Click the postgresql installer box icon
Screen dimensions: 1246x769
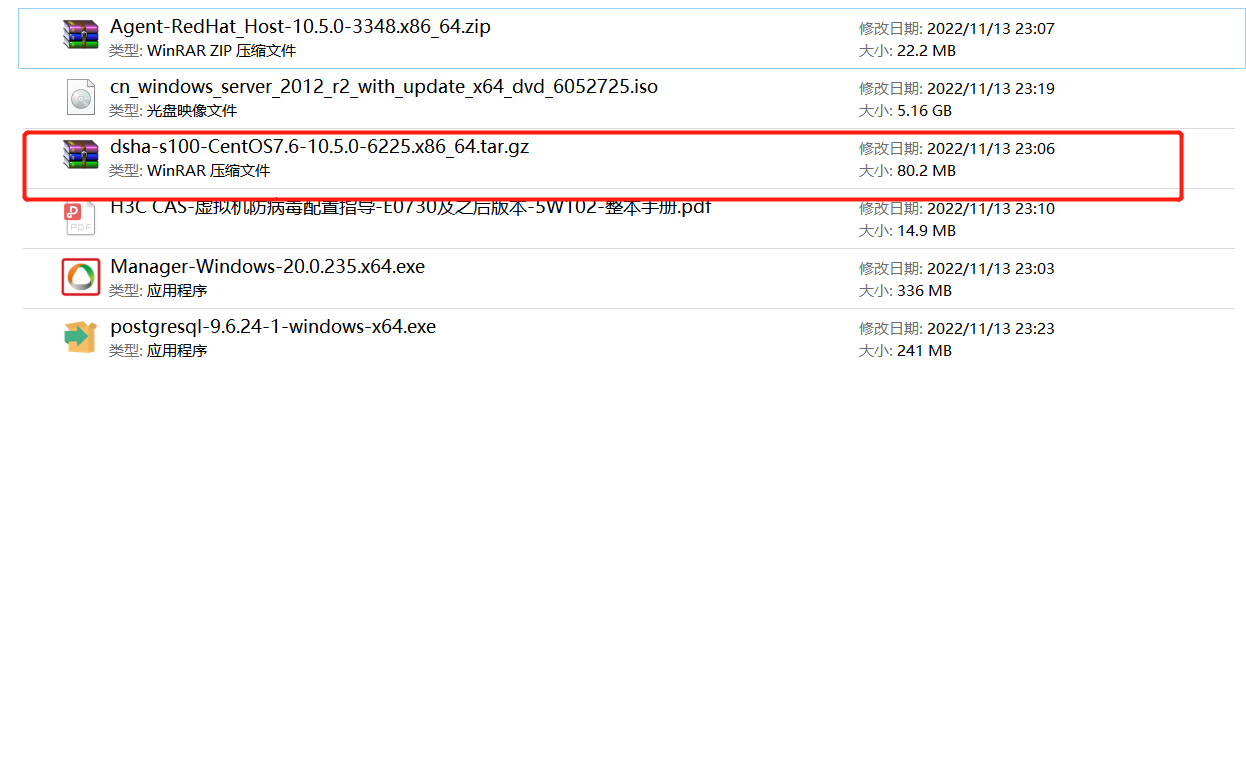81,336
